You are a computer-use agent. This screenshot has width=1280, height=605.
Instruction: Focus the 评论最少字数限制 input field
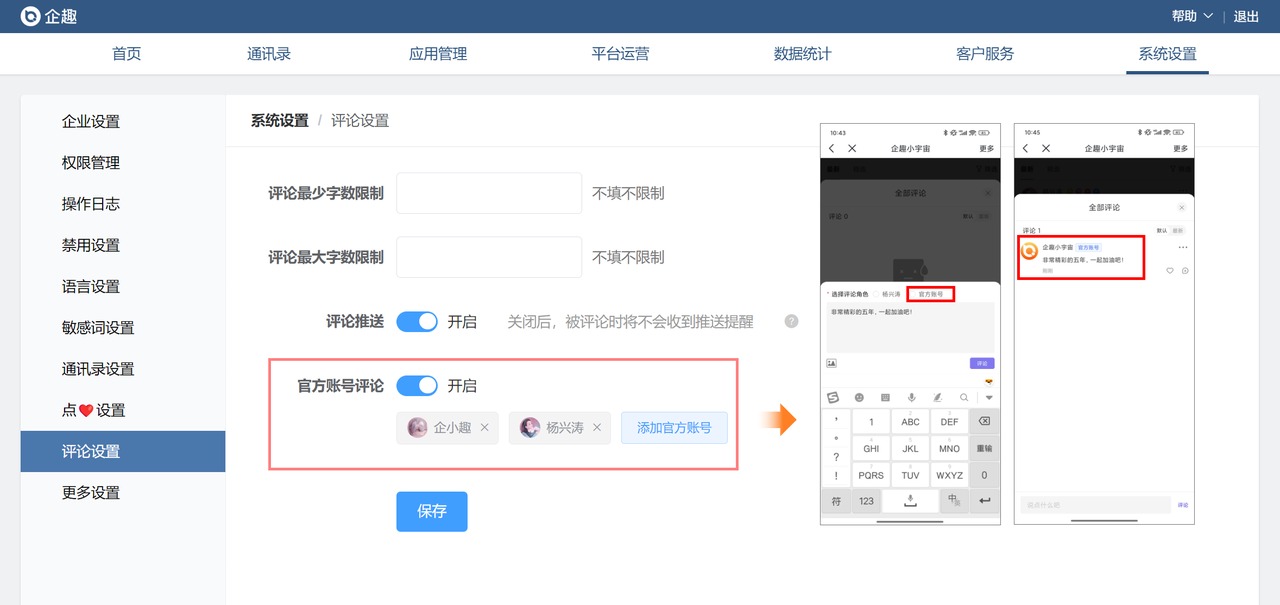pos(489,193)
